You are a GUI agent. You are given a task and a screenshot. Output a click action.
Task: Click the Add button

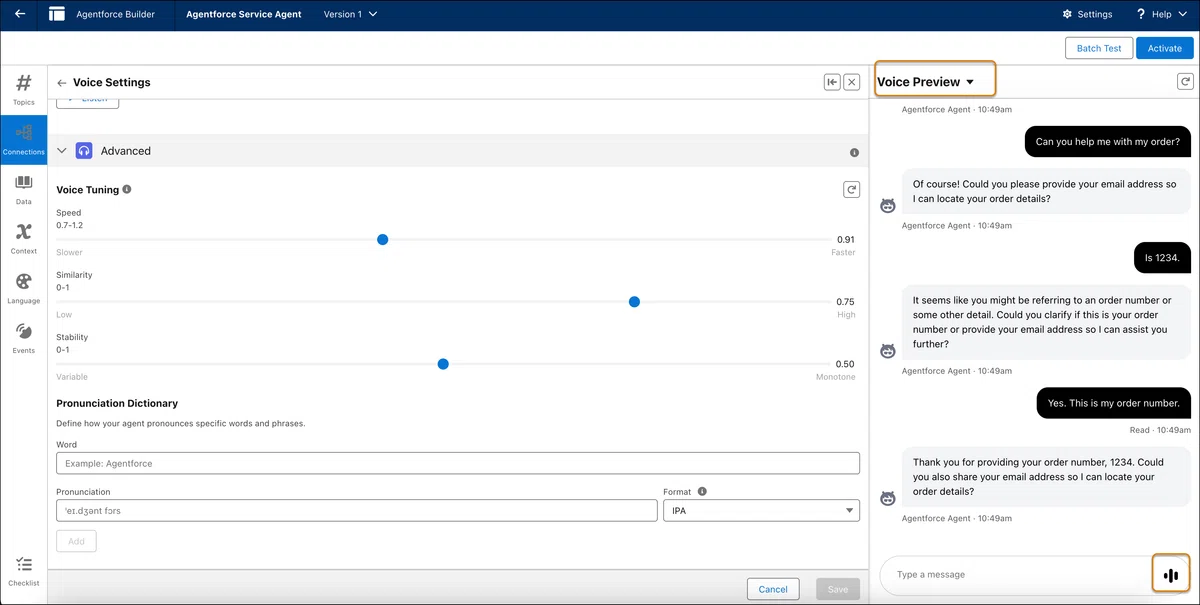76,541
